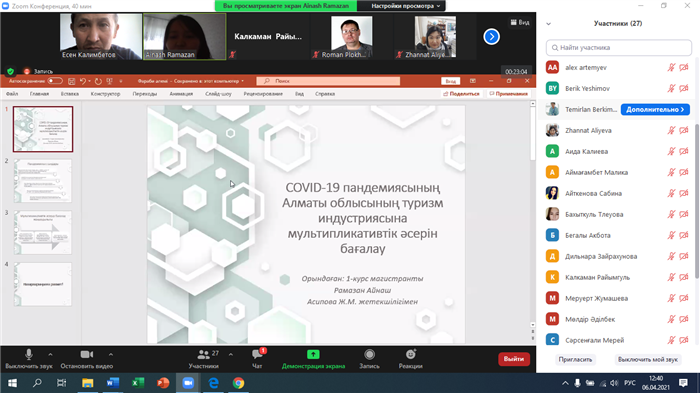Image resolution: width=700 pixels, height=393 pixels.
Task: Expand audio options arrow beside microphone
Action: click(x=50, y=355)
